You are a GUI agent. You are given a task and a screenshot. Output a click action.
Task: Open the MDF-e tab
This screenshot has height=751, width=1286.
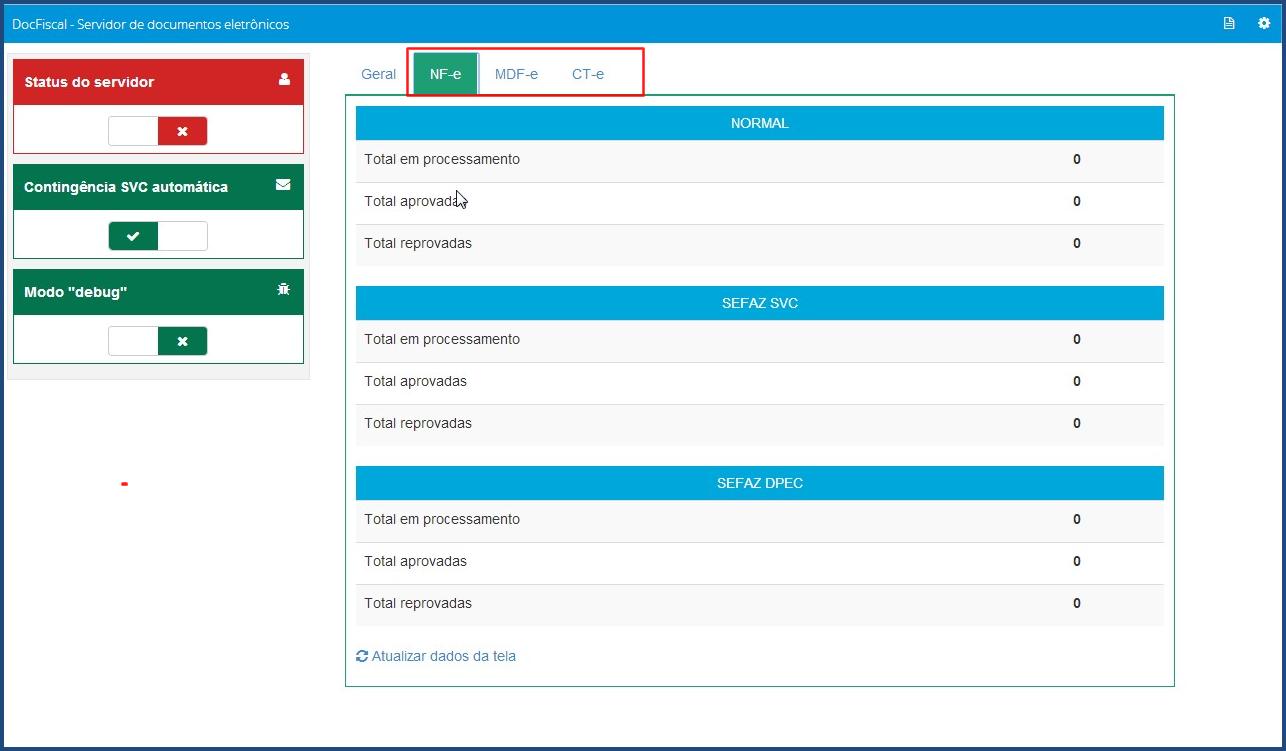(516, 74)
